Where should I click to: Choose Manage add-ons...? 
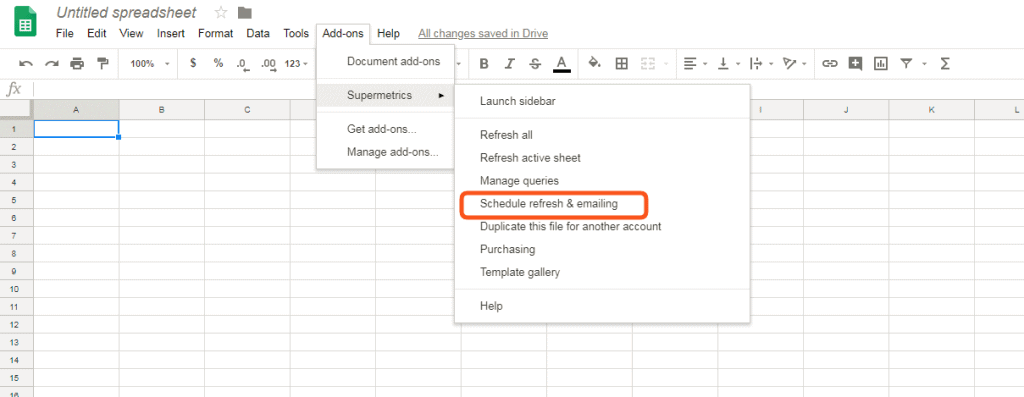point(385,152)
